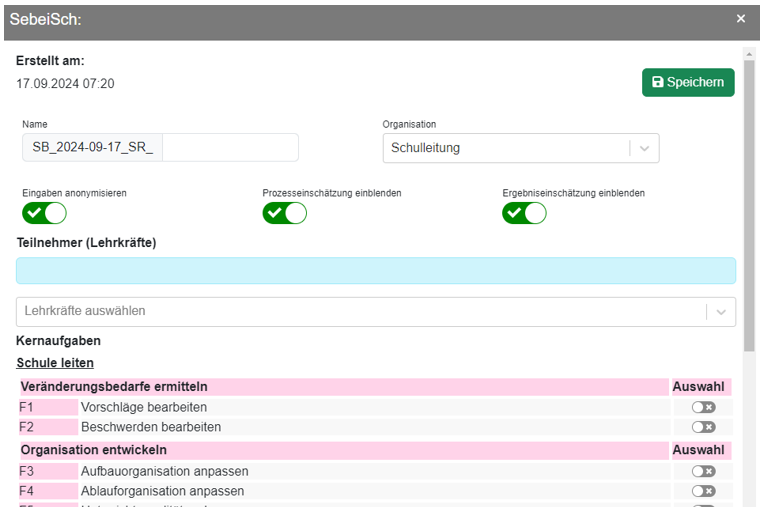Image resolution: width=762 pixels, height=513 pixels.
Task: Click the Organisation entwickeln section header
Action: 93,450
